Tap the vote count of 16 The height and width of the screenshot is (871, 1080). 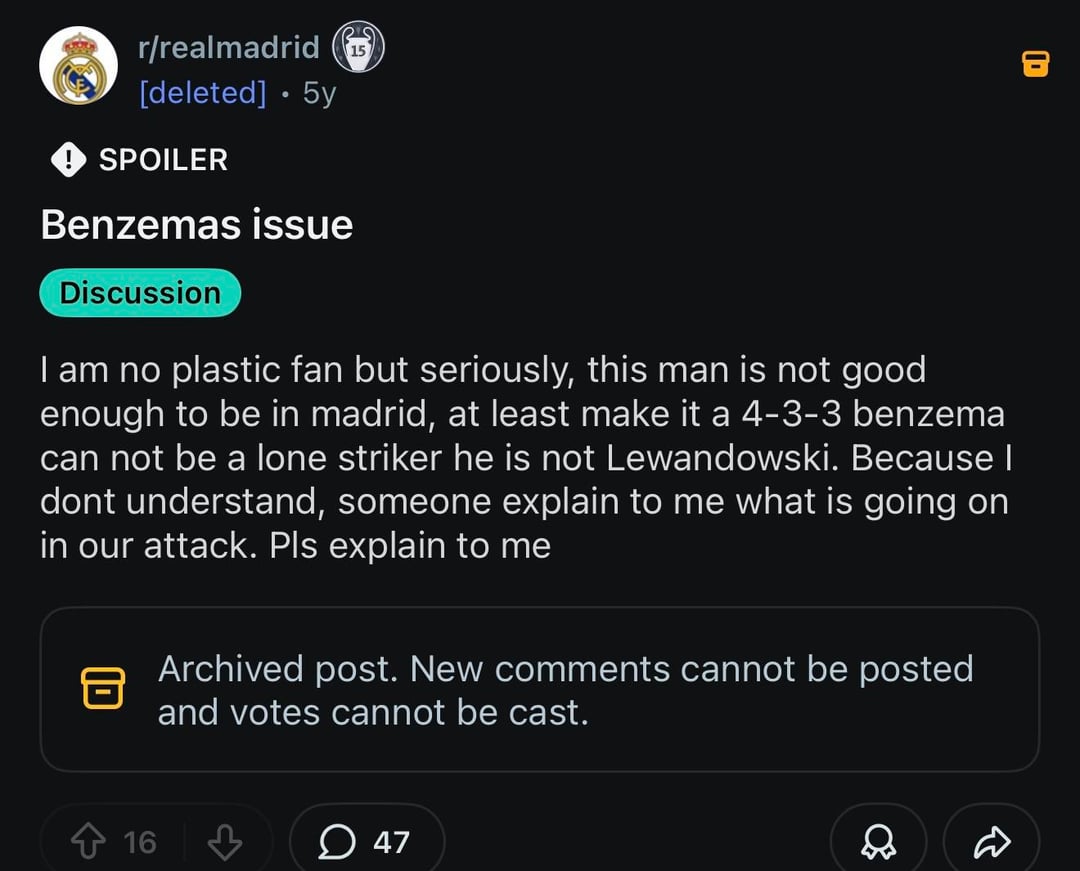pos(140,842)
